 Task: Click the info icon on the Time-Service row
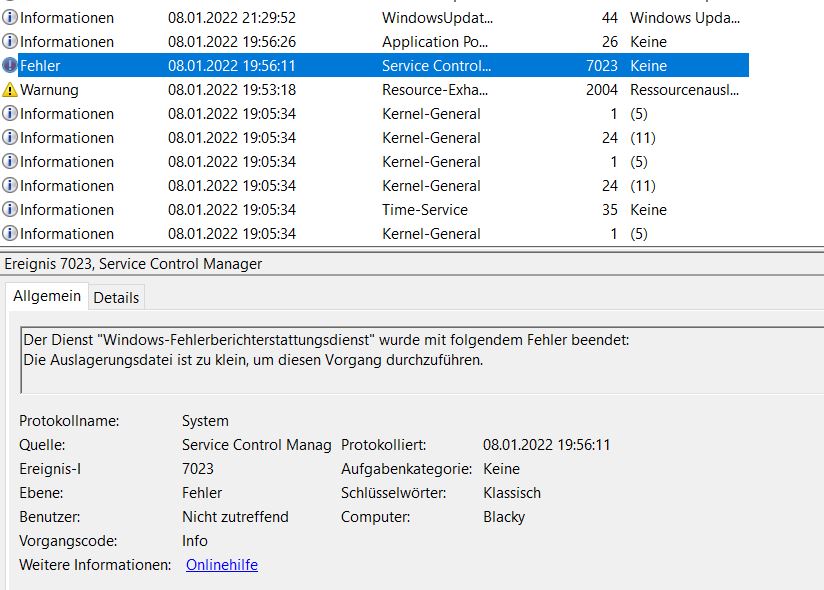(x=10, y=210)
